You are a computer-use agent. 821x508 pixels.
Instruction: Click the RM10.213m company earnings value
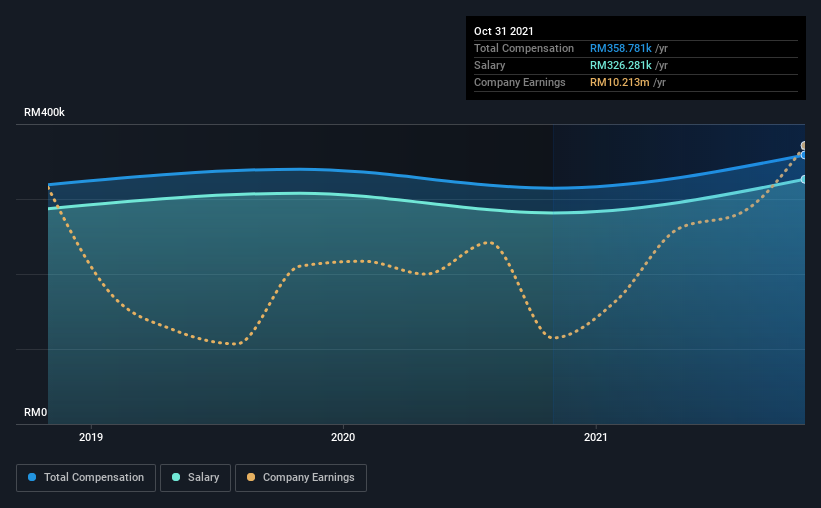619,82
